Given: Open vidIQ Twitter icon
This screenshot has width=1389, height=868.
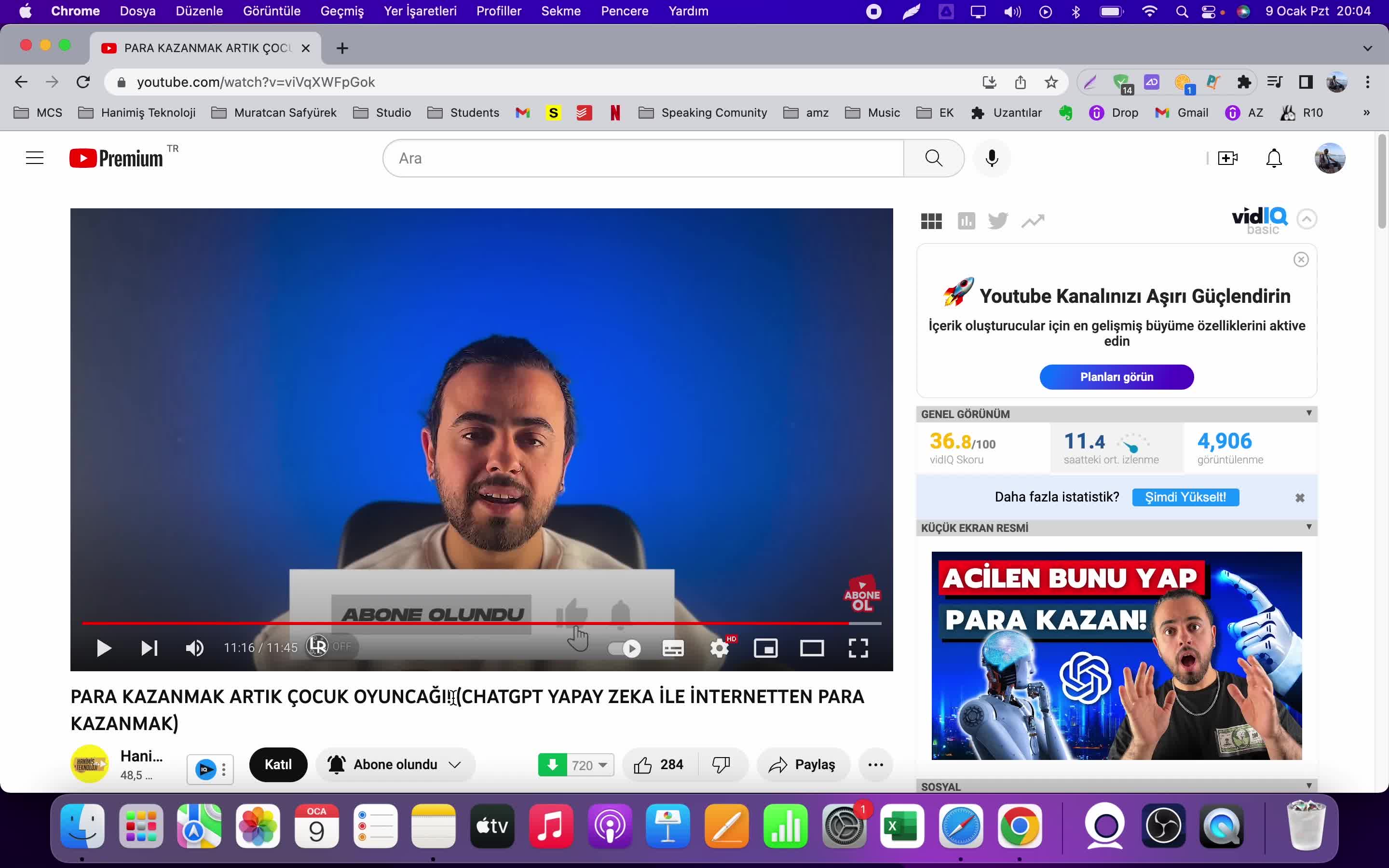Looking at the screenshot, I should [x=998, y=221].
